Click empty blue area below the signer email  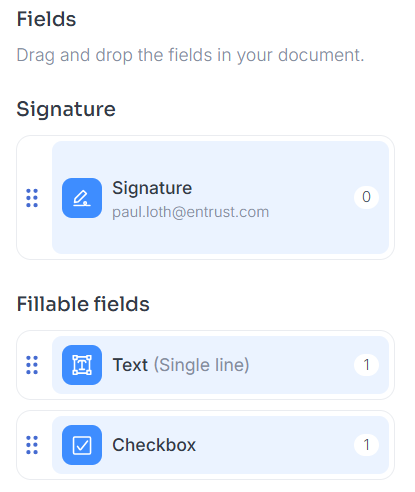coord(220,238)
